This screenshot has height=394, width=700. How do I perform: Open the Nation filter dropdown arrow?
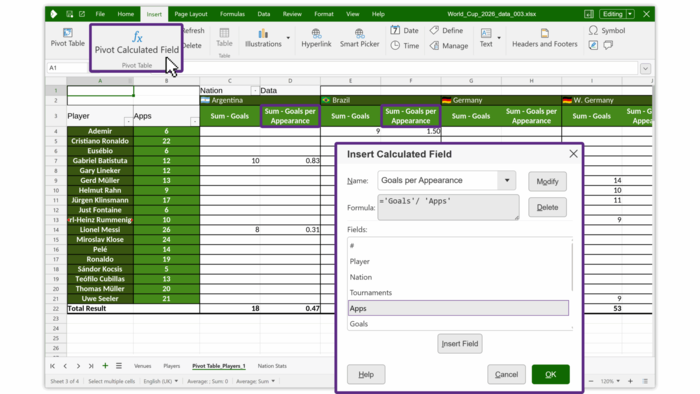[255, 91]
